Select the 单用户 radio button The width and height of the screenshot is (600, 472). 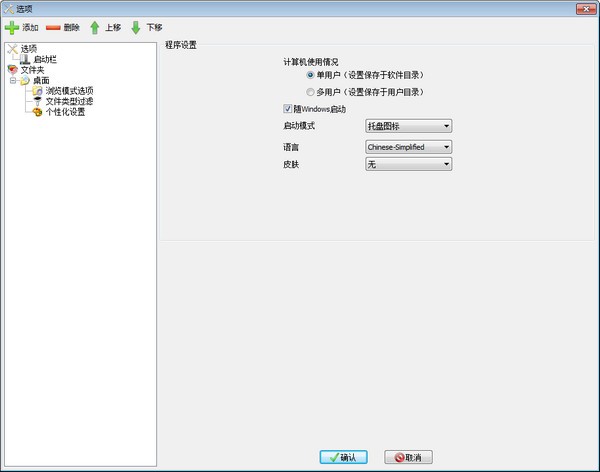[311, 75]
